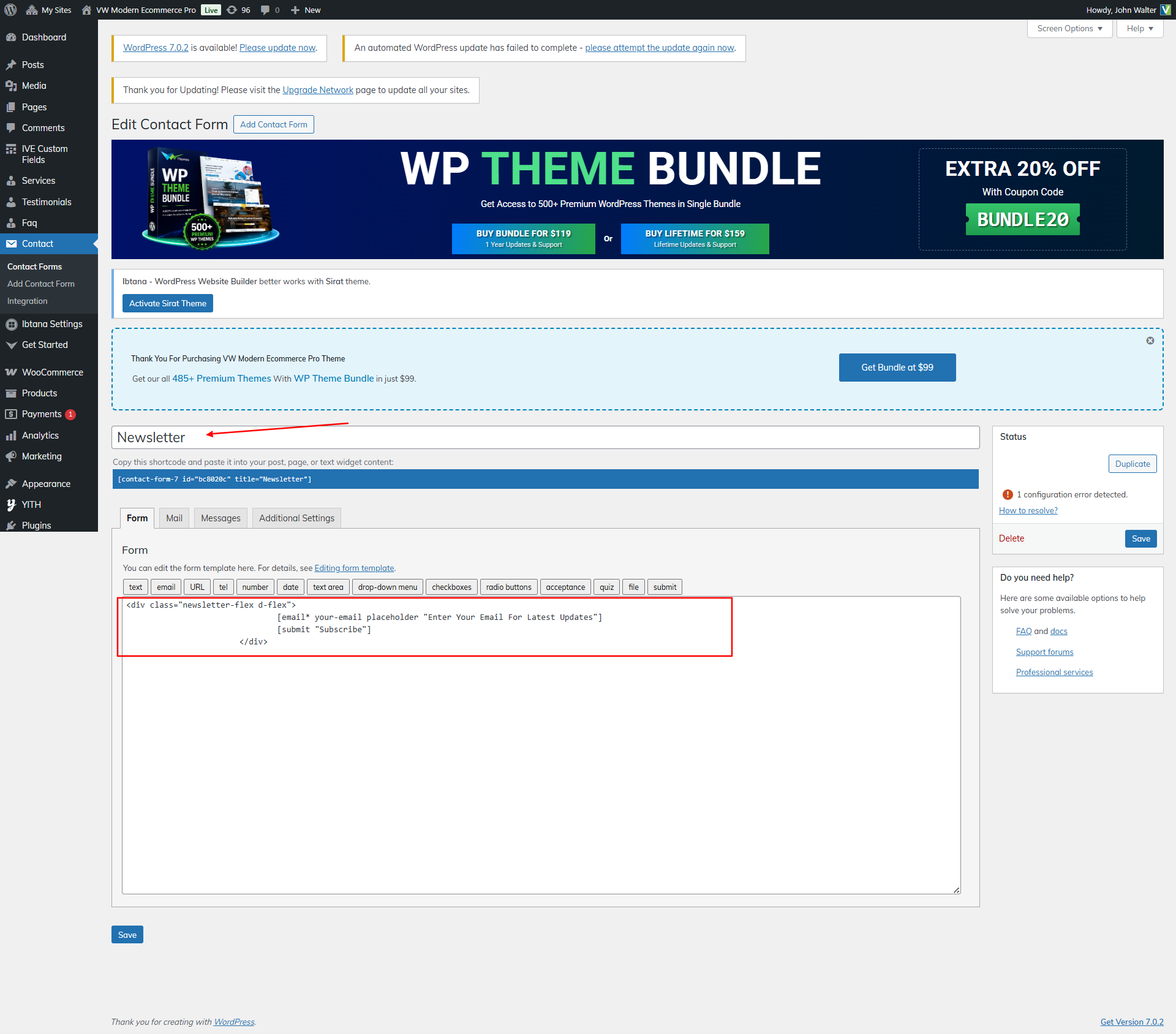The width and height of the screenshot is (1176, 1034).
Task: Open Integration submenu item
Action: (x=27, y=301)
